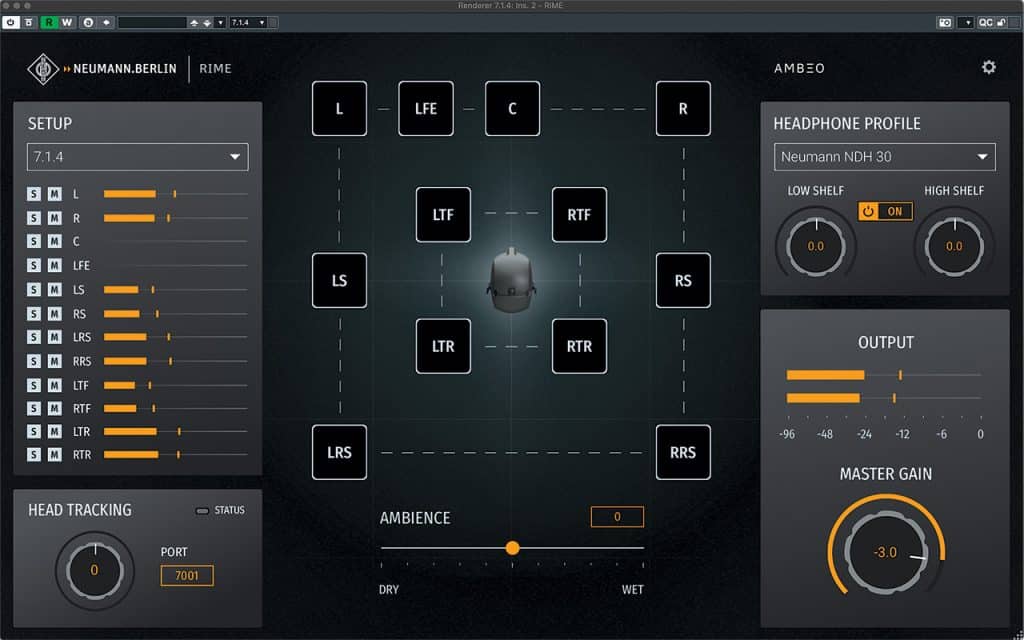Select the LFE speaker box

click(x=426, y=108)
